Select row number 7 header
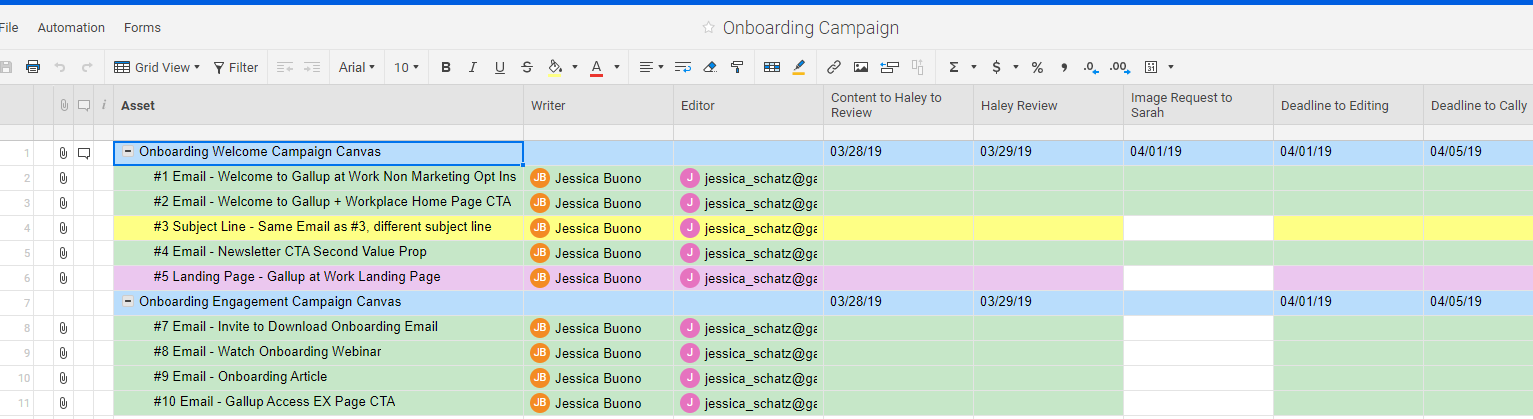Viewport: 1533px width, 419px height. [26, 303]
